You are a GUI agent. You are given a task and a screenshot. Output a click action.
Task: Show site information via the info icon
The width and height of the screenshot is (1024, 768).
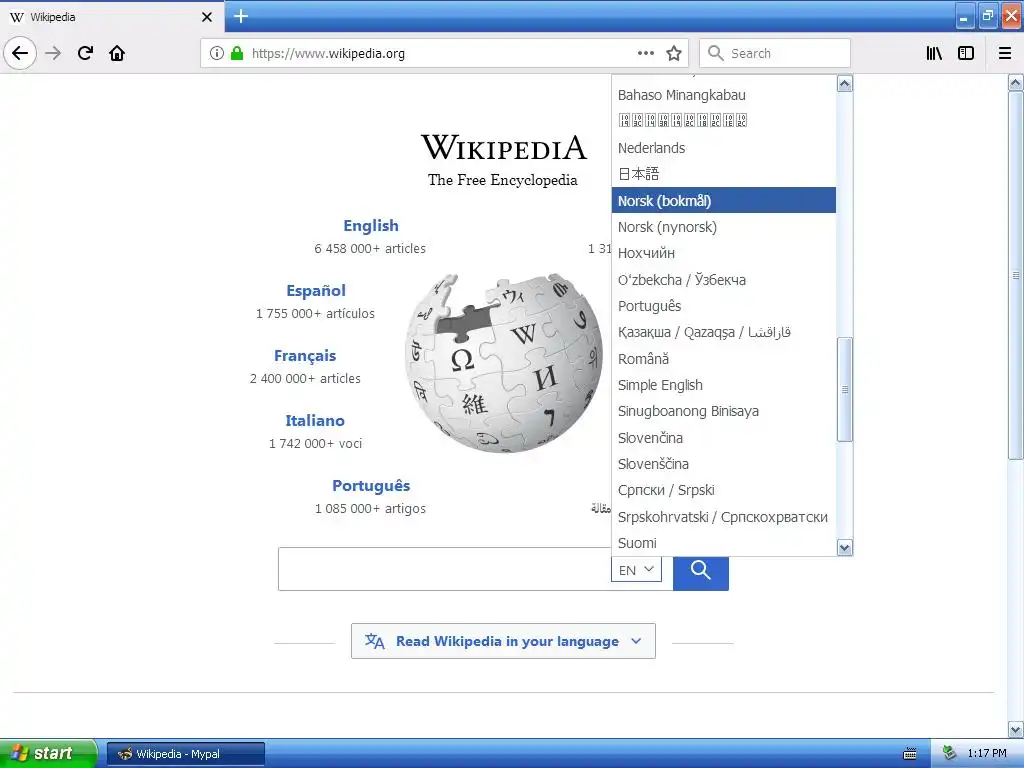[217, 53]
